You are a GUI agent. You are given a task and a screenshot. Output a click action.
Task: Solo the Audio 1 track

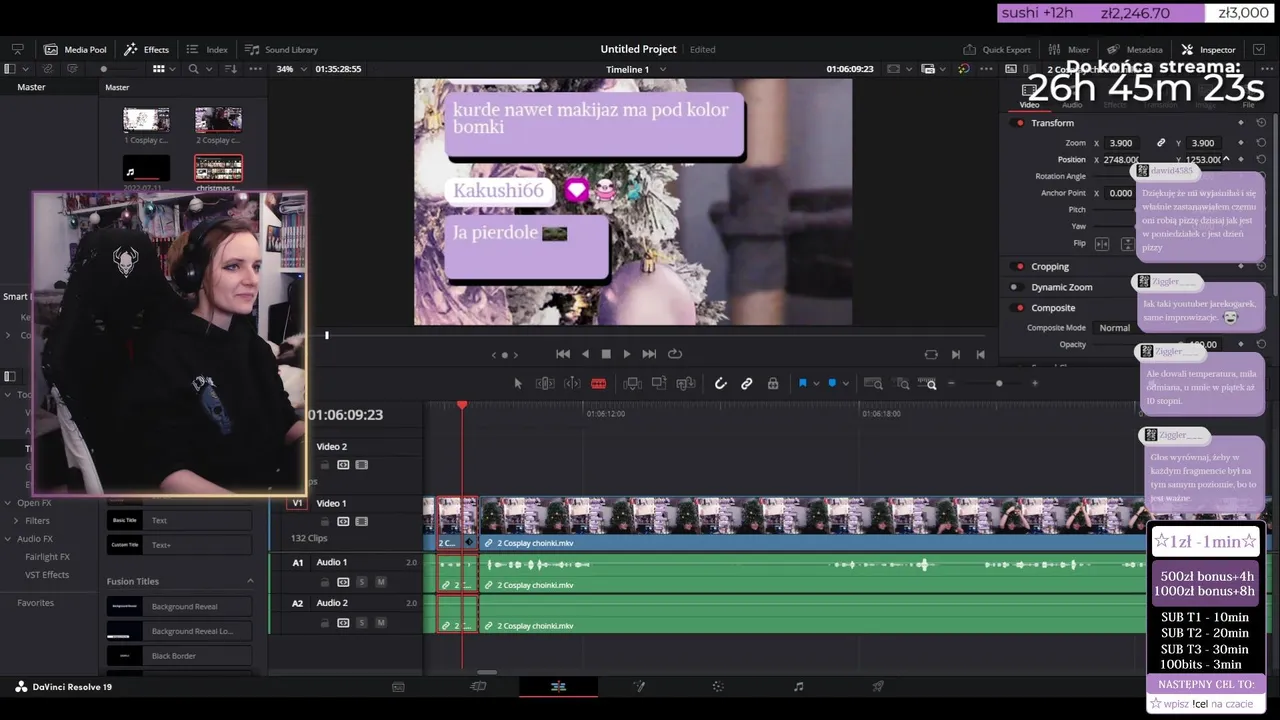tap(362, 582)
